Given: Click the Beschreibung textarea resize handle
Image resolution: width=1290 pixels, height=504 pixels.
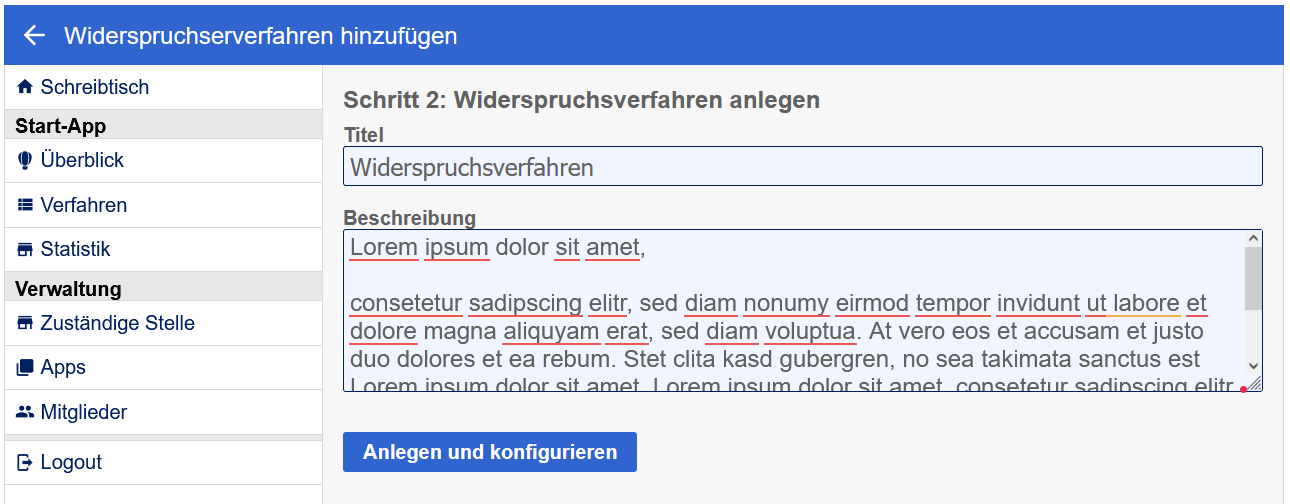Looking at the screenshot, I should pyautogui.click(x=1254, y=384).
